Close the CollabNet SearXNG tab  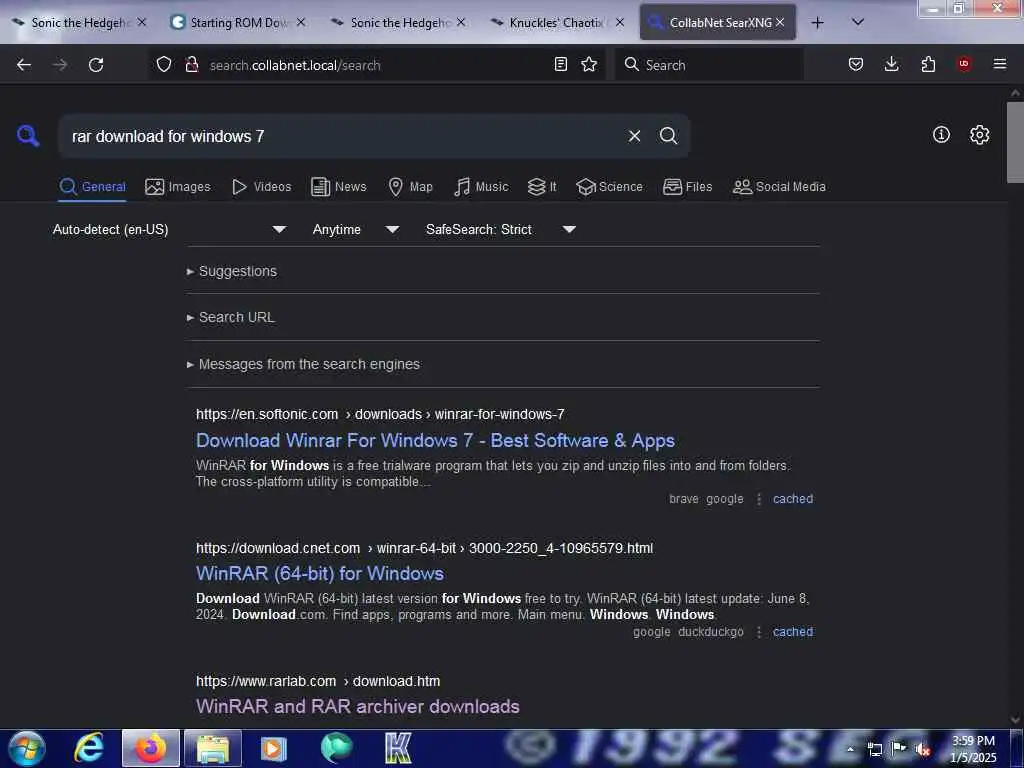pos(780,22)
